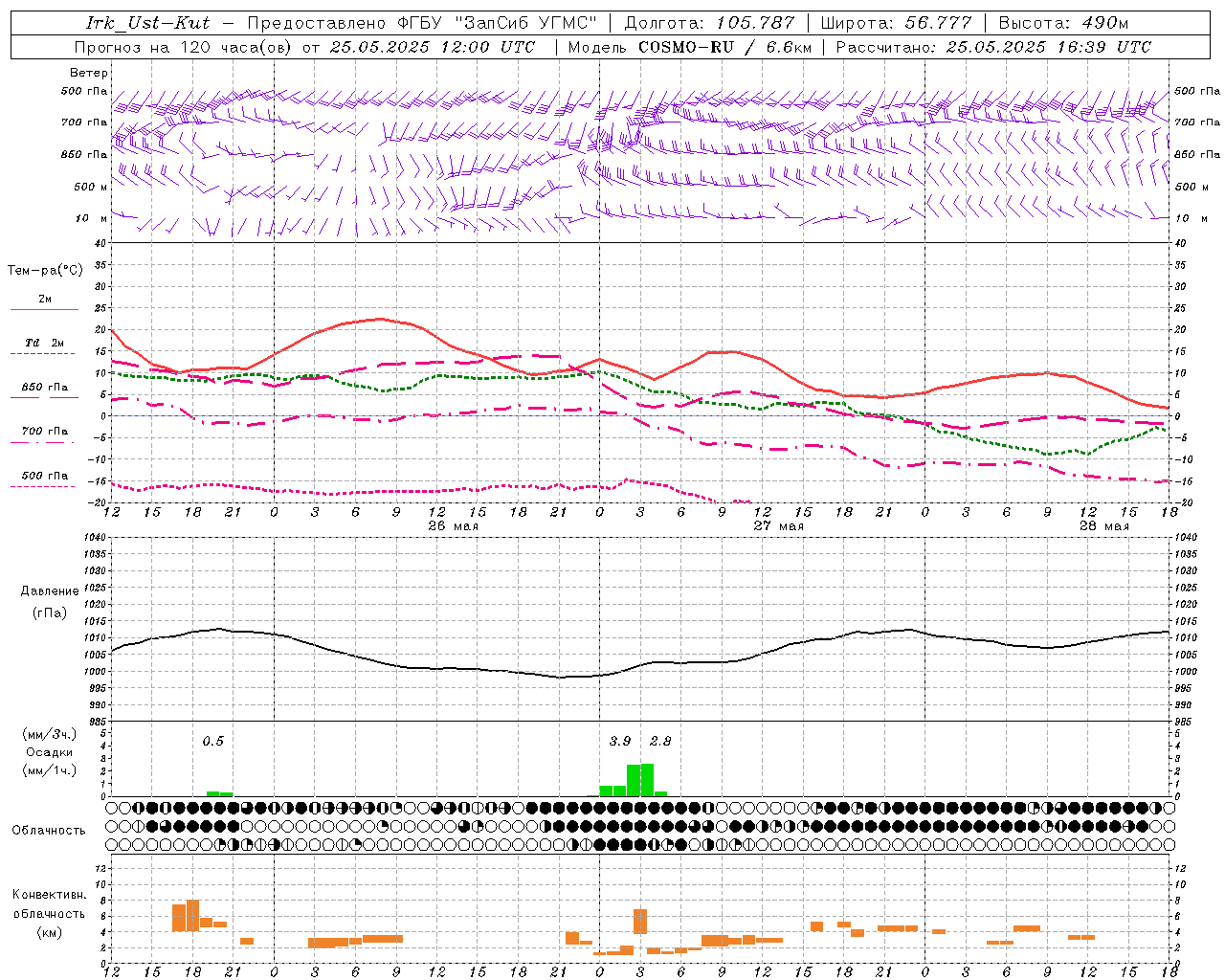Viewport: 1225px width, 980px height.
Task: Click the station name "Irk_Ust-Kut"
Action: point(147,23)
